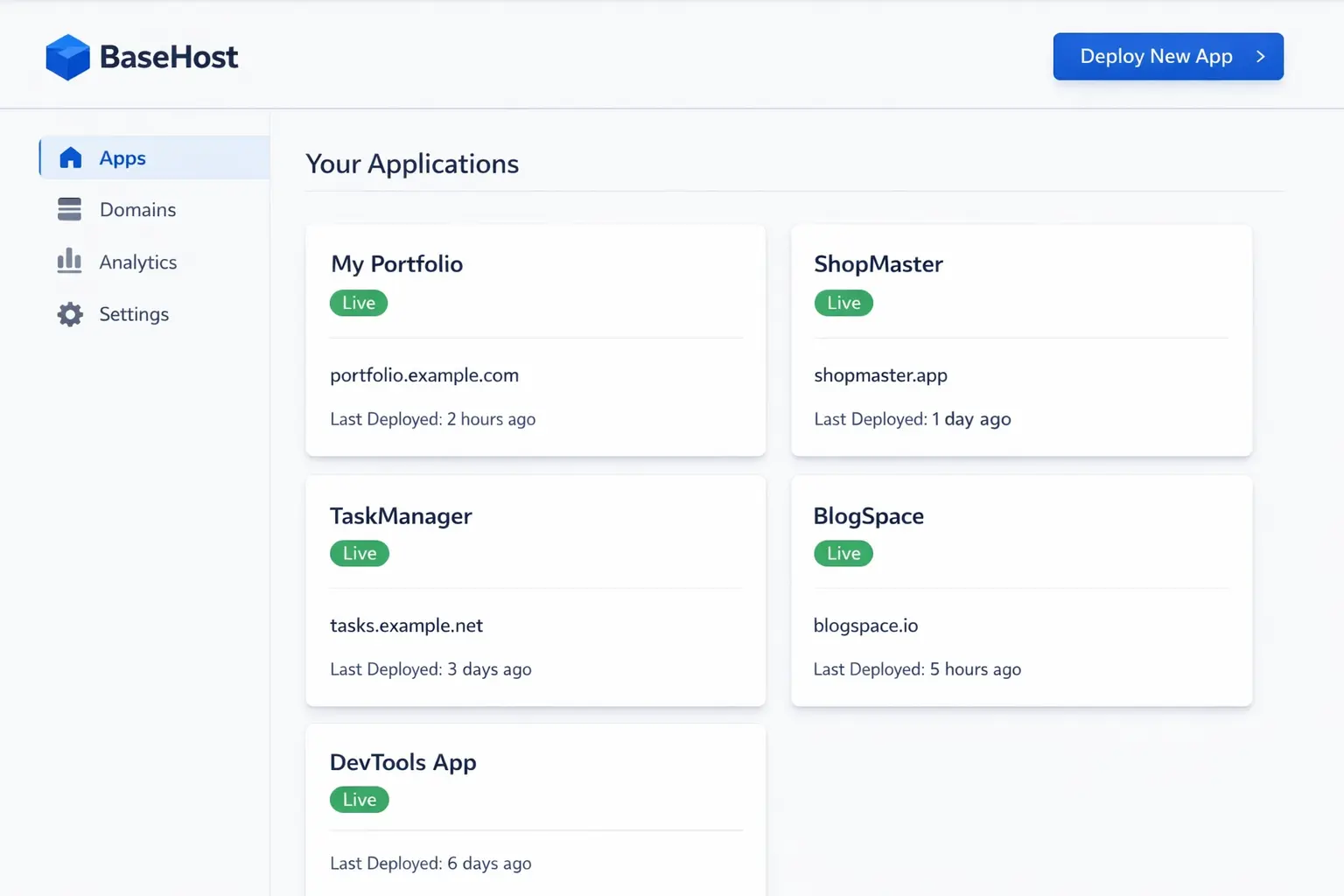Switch to the Analytics section
Image resolution: width=1344 pixels, height=896 pixels.
tap(137, 262)
